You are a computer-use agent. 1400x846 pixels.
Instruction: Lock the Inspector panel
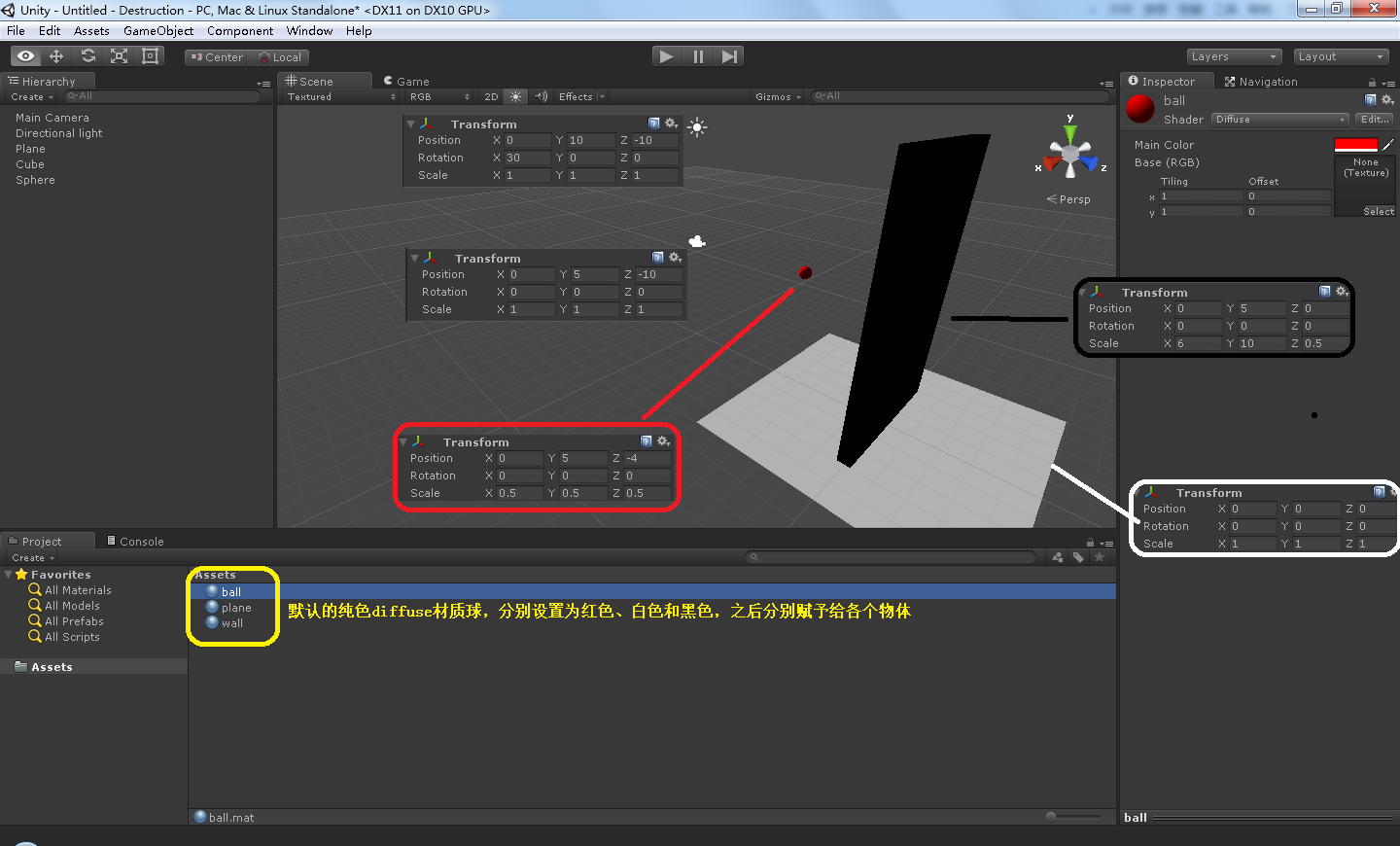pos(1372,83)
